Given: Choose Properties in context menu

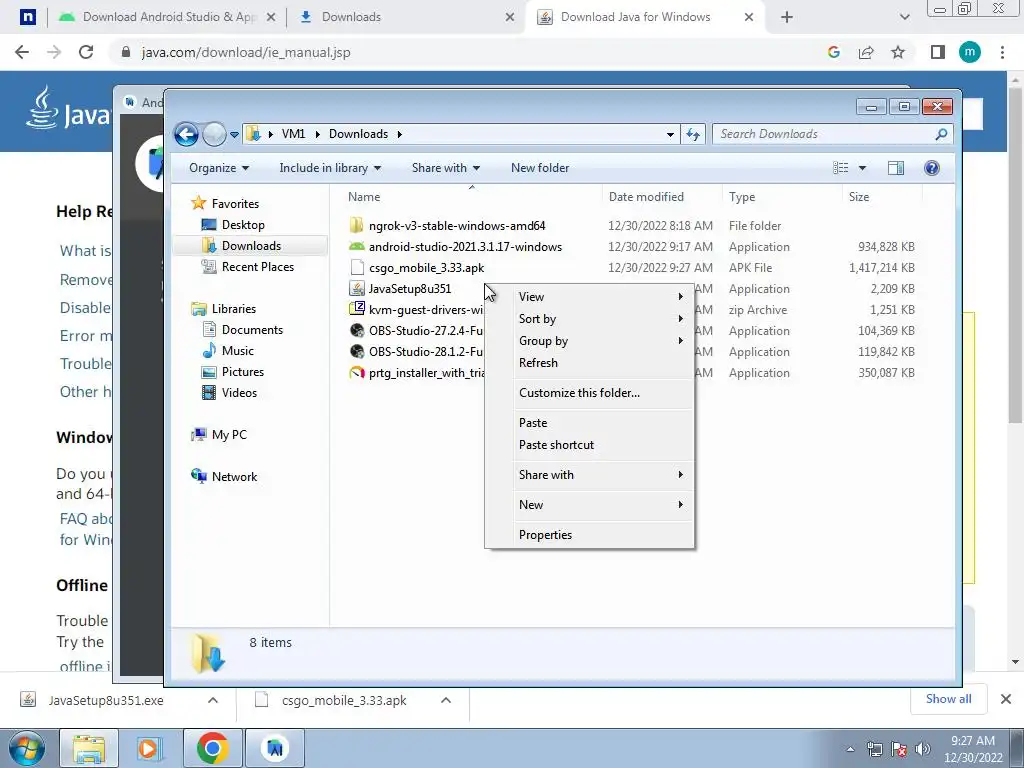Looking at the screenshot, I should coord(589,535).
